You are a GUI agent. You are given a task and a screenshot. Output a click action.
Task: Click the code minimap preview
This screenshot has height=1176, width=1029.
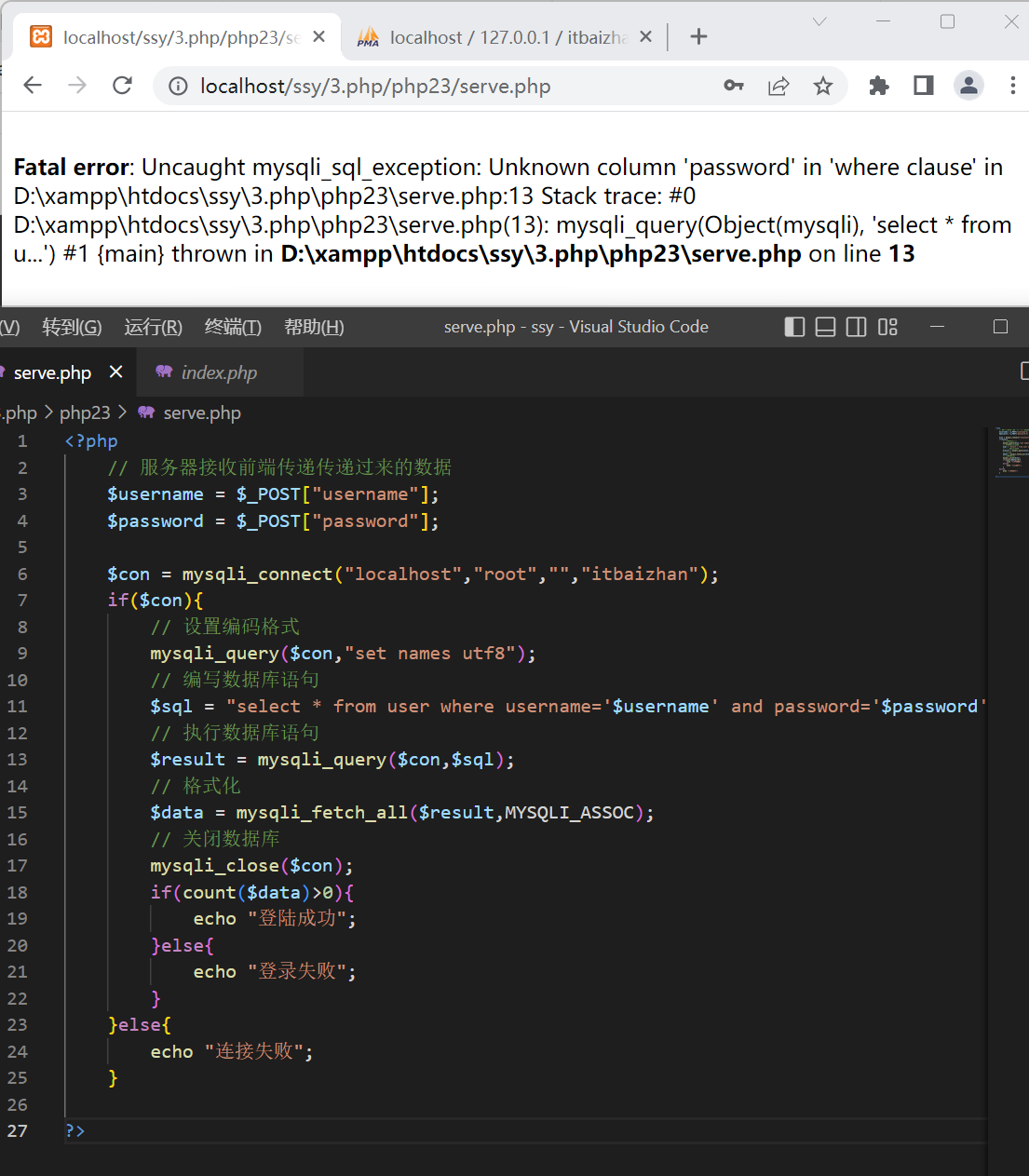pyautogui.click(x=1010, y=452)
